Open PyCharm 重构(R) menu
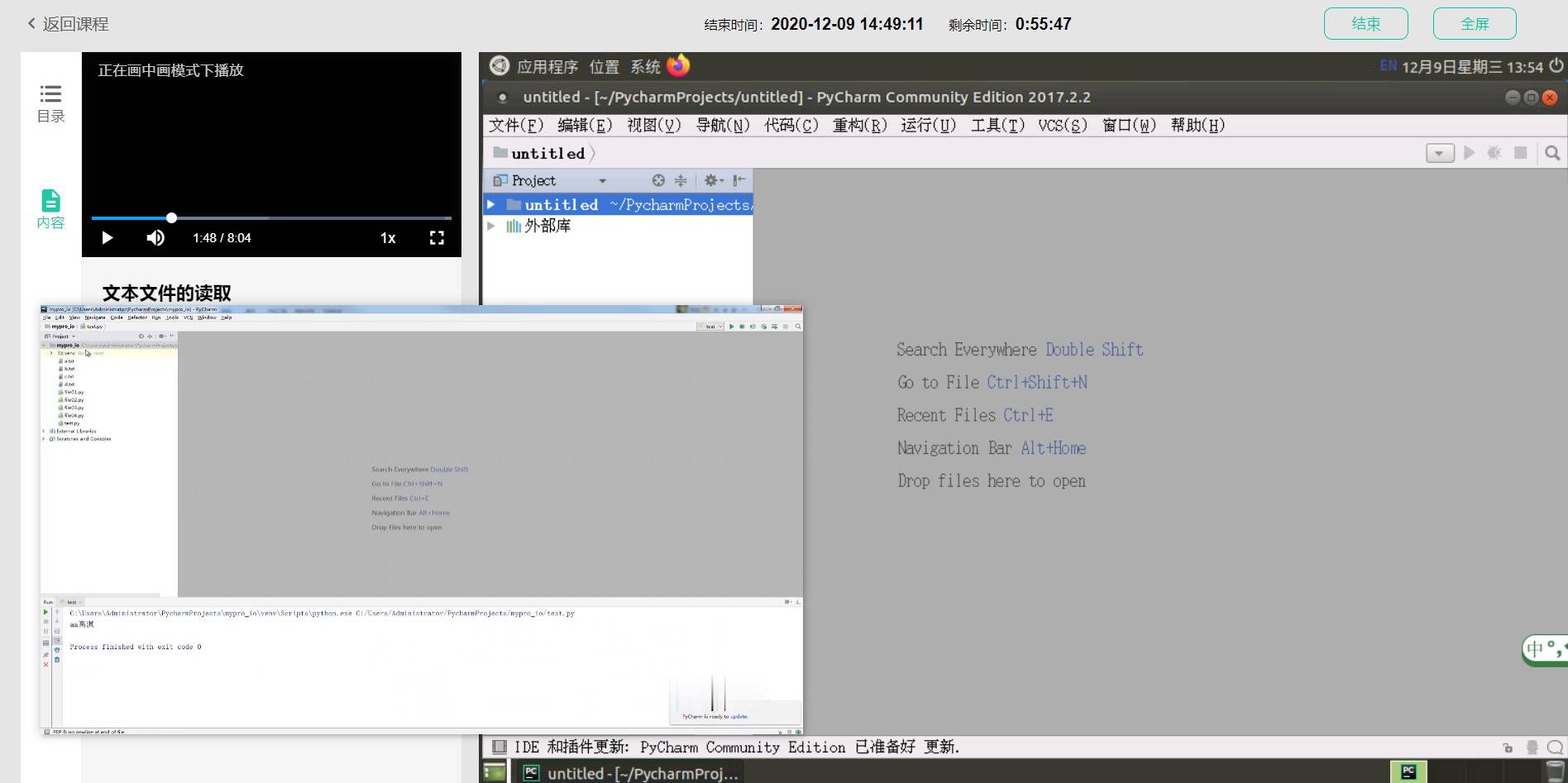The width and height of the screenshot is (1568, 783). [859, 125]
